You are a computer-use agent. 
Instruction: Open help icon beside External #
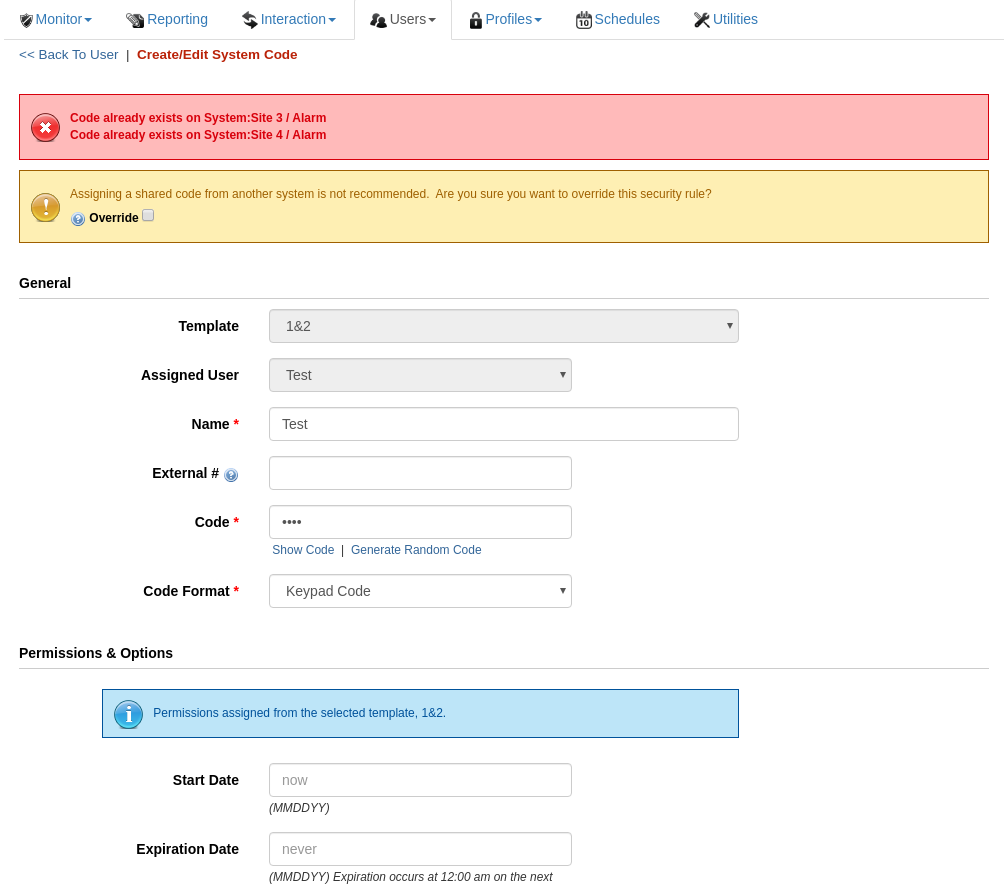coord(231,475)
